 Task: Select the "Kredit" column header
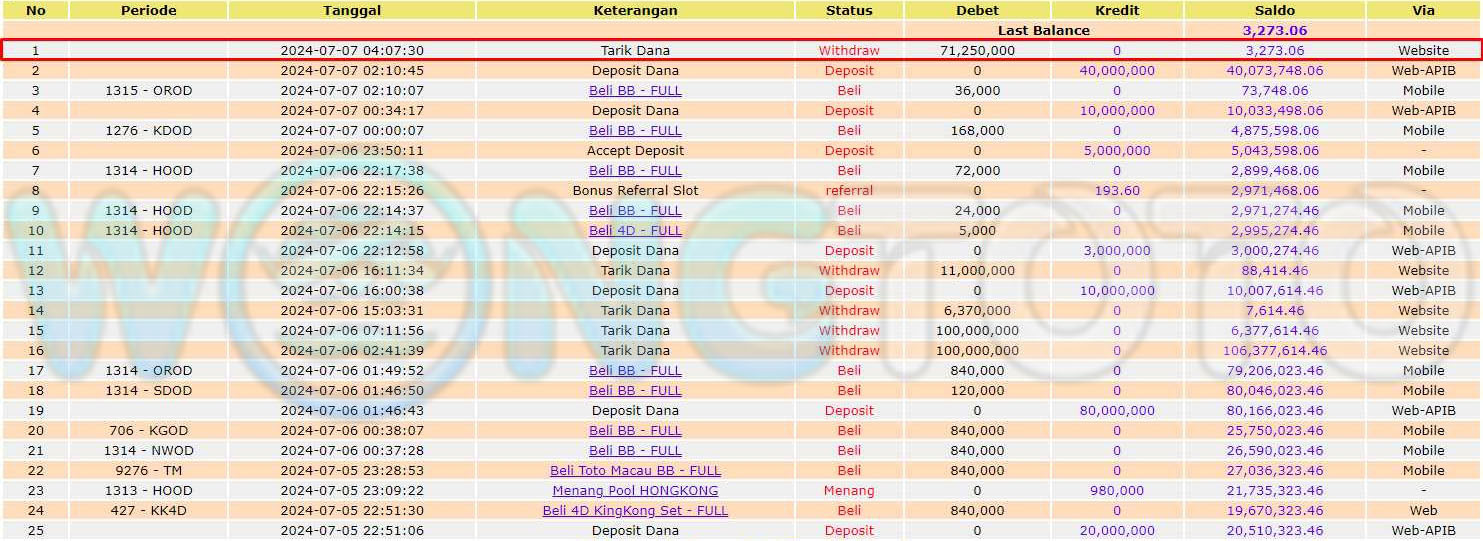pyautogui.click(x=1116, y=11)
